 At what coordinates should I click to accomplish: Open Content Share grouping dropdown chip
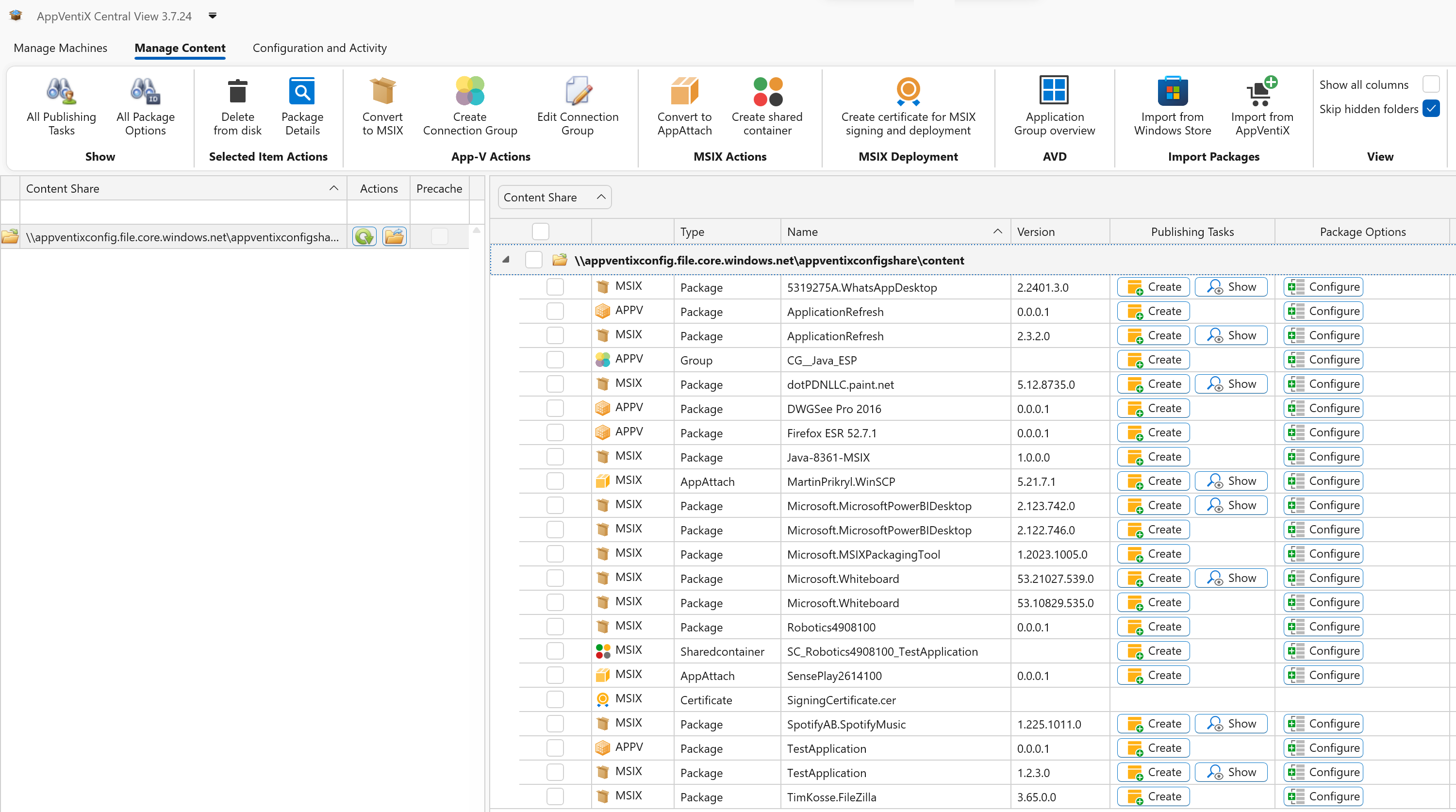(x=554, y=197)
